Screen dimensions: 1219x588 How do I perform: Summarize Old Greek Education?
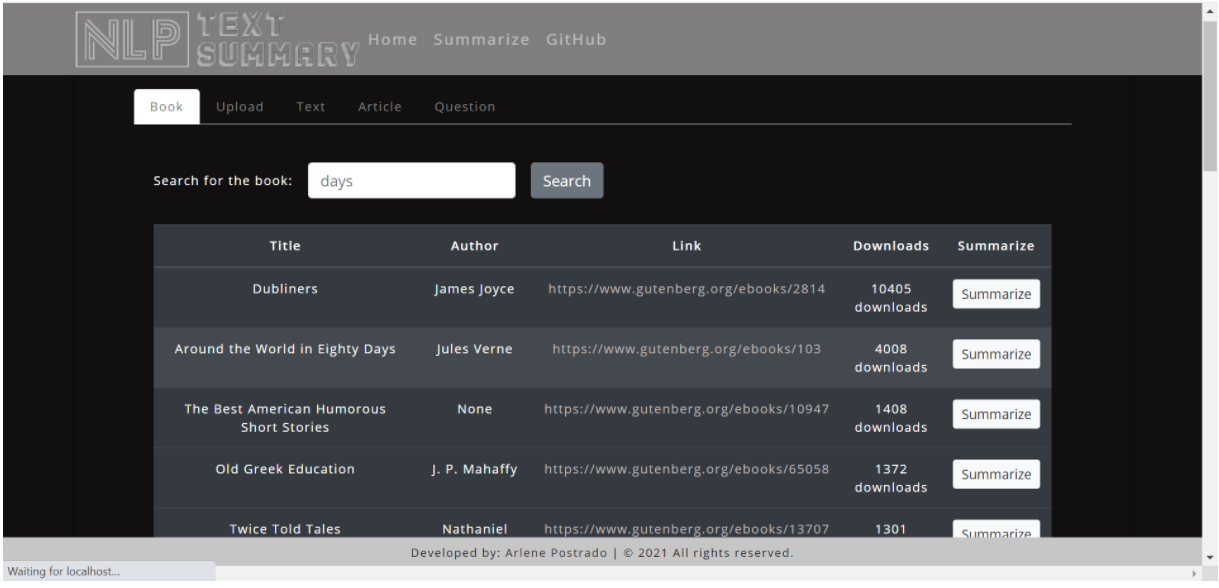(x=995, y=473)
